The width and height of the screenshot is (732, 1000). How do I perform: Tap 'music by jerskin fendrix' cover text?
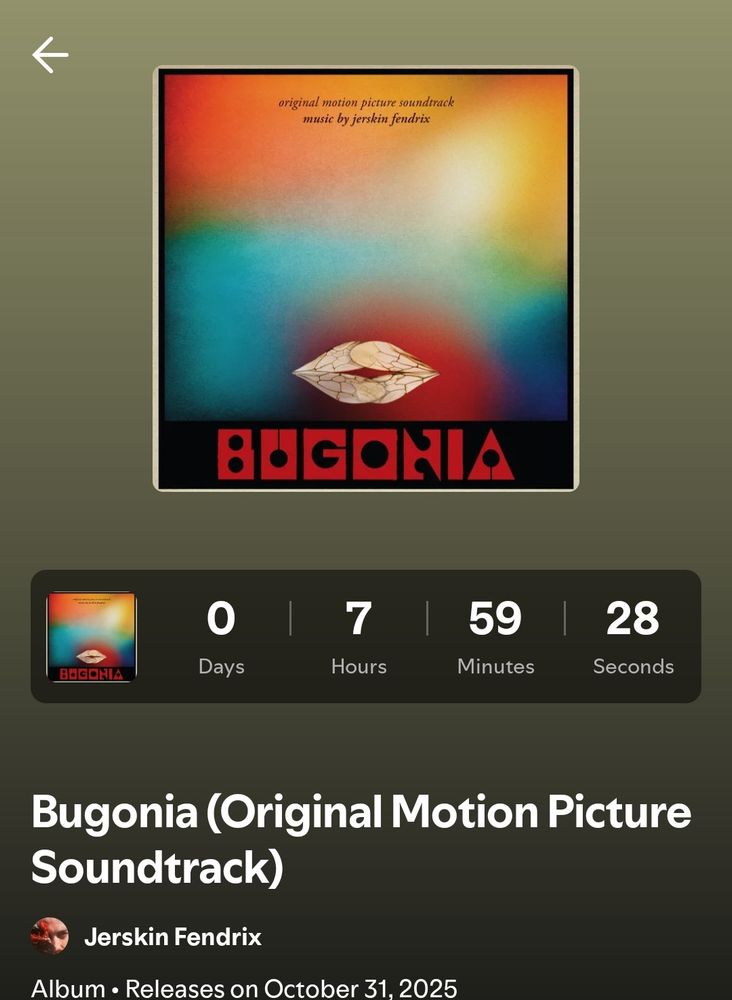tap(366, 119)
